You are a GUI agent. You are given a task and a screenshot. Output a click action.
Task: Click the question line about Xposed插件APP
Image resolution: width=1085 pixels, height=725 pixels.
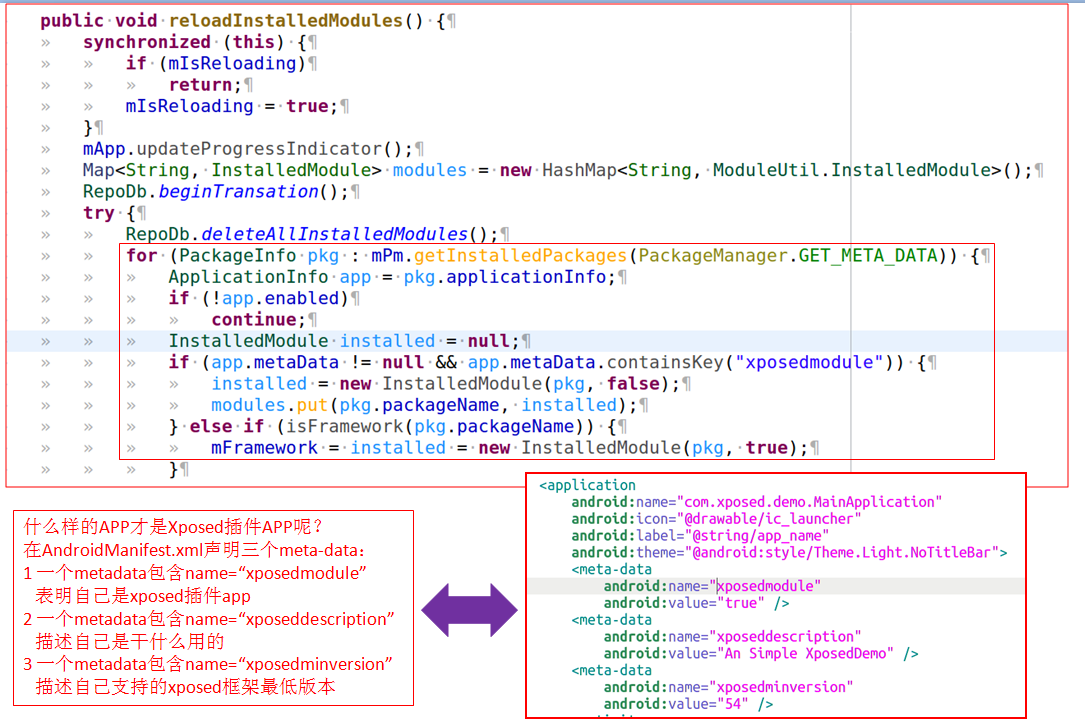pos(173,527)
